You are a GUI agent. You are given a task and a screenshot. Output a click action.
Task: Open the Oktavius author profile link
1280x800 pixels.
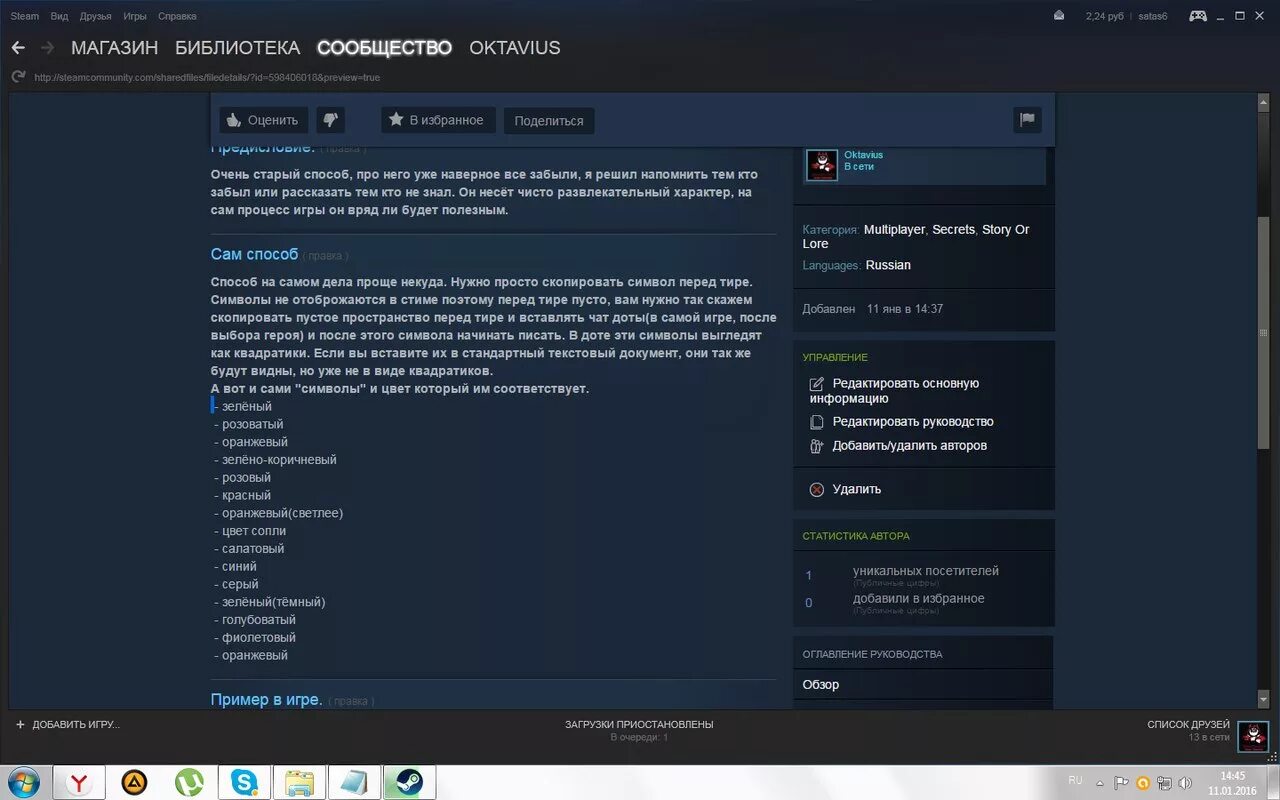point(863,155)
